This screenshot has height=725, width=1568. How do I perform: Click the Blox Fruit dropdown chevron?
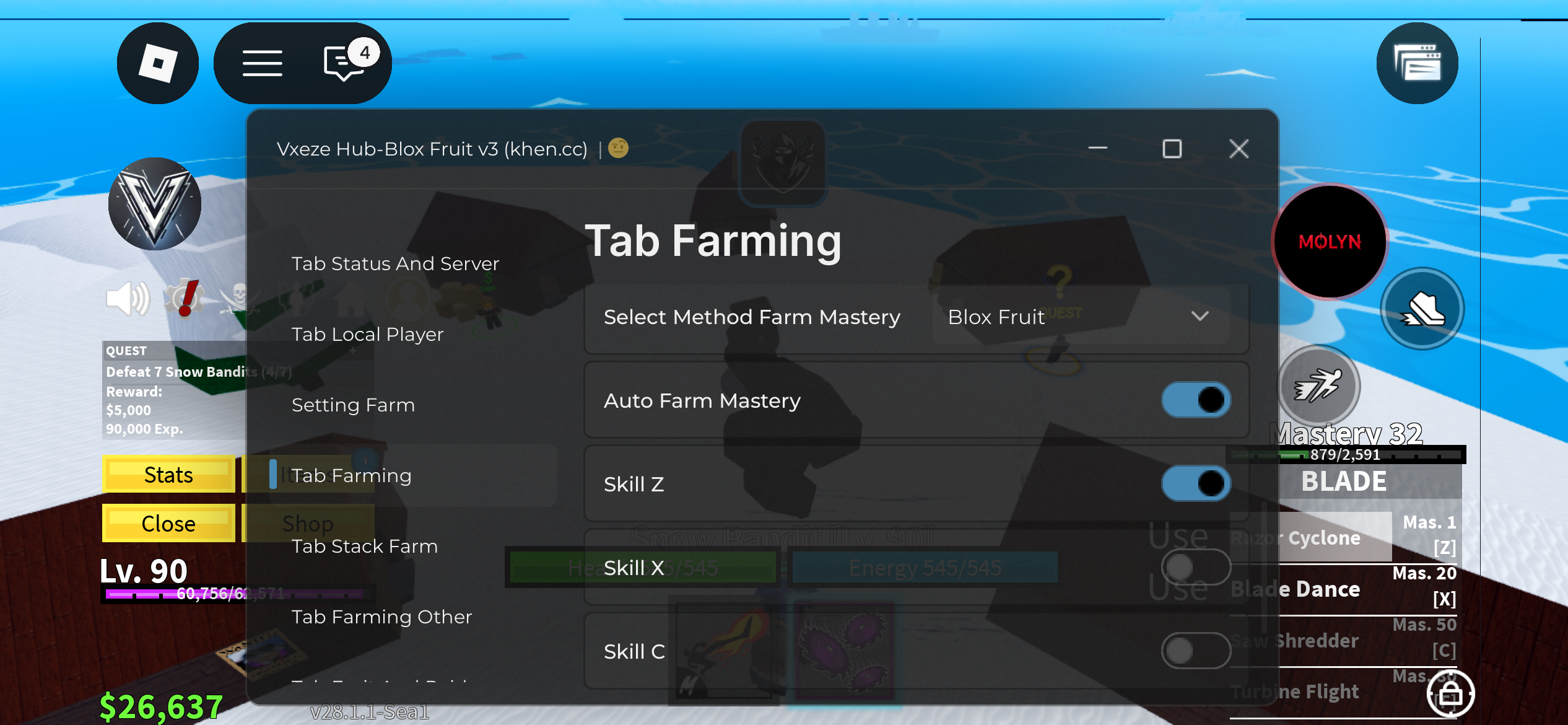coord(1200,317)
